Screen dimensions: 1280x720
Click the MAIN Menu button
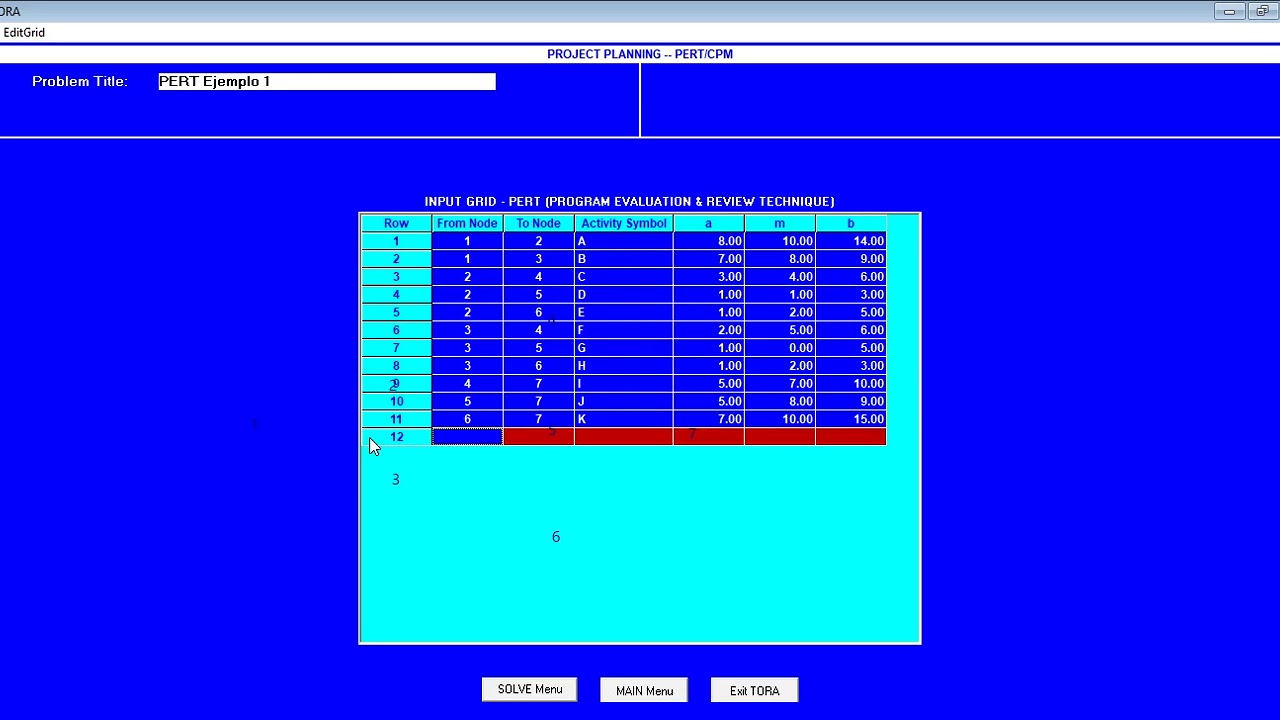coord(644,690)
